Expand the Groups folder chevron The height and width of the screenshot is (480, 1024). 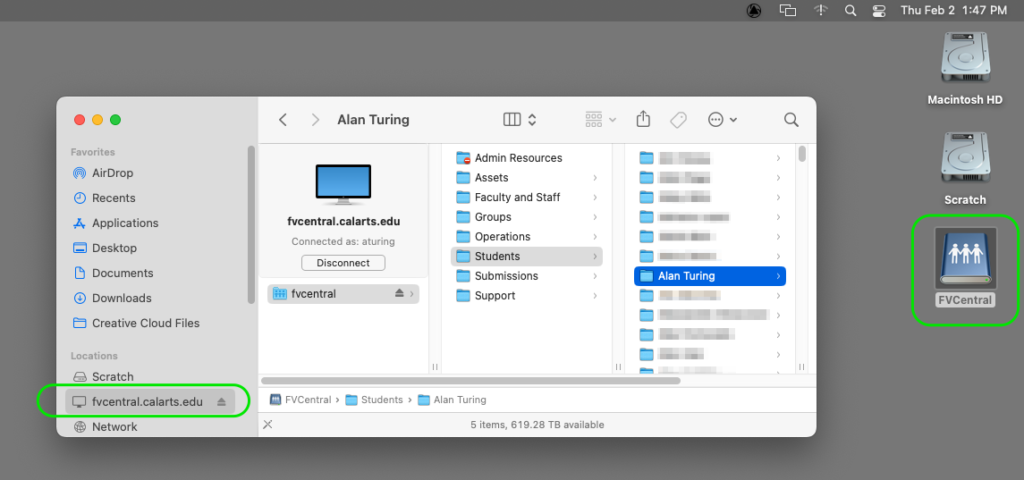click(595, 217)
